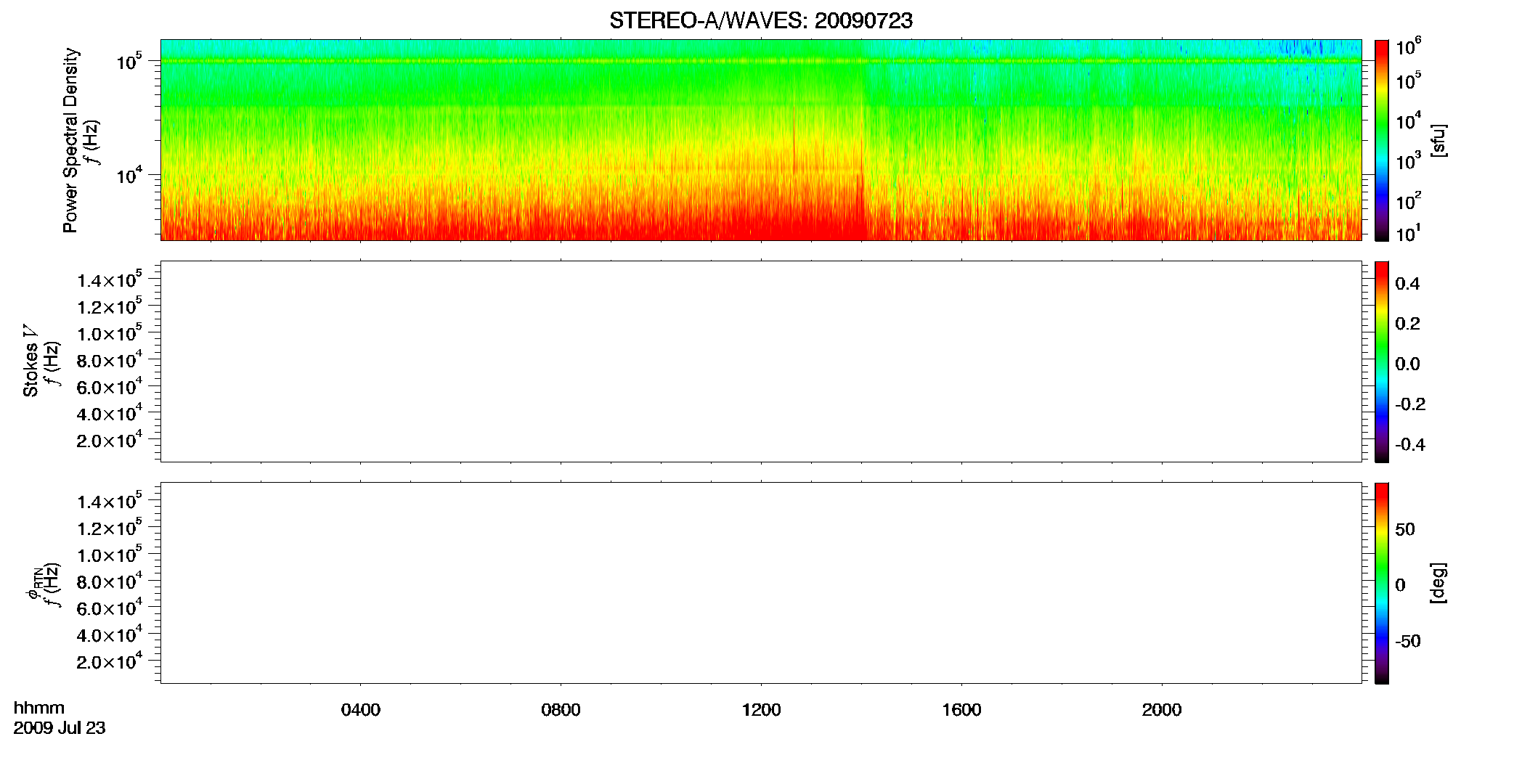Click the 10^6 label on sfu color bar

[1409, 47]
